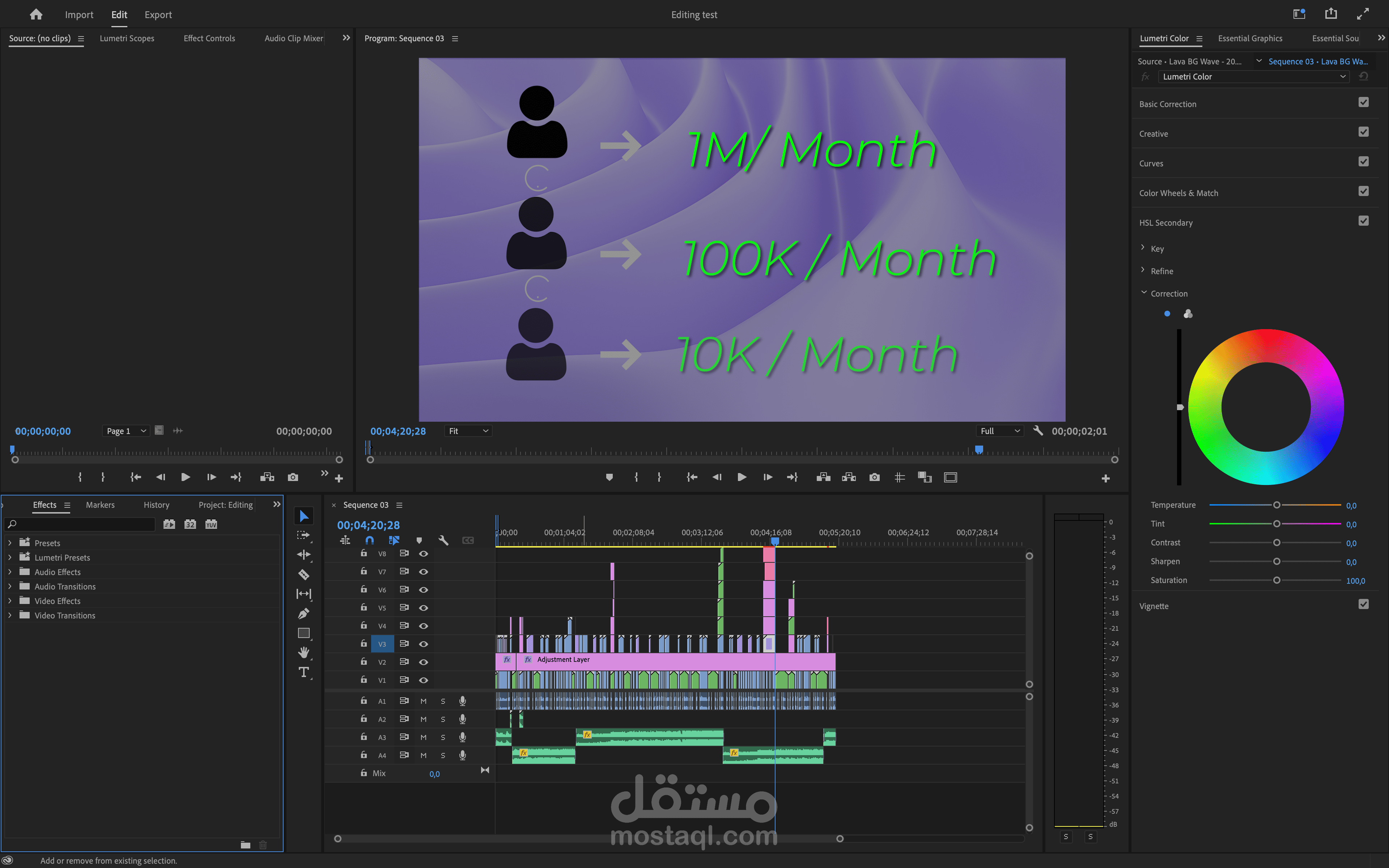The width and height of the screenshot is (1389, 868).
Task: Select the Razor tool
Action: [x=303, y=575]
